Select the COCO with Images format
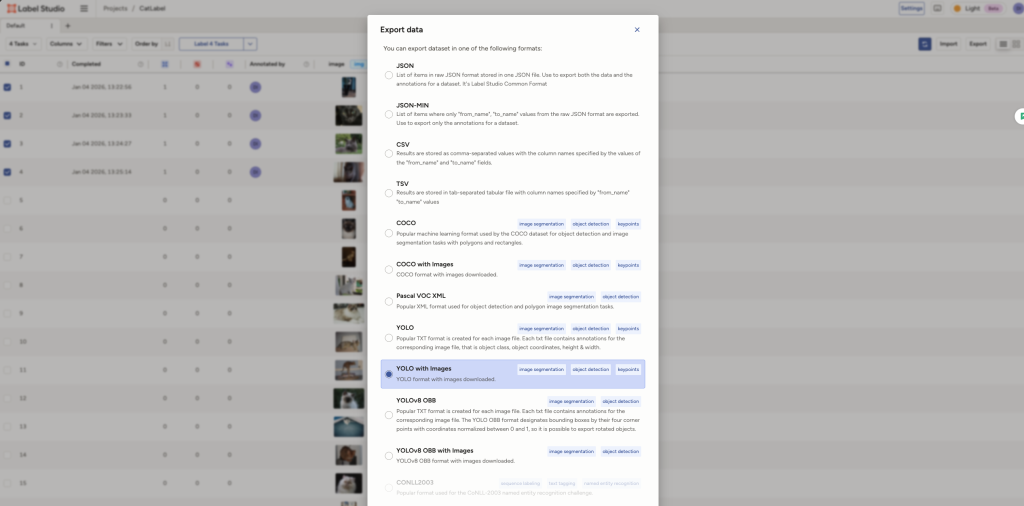 pos(389,270)
